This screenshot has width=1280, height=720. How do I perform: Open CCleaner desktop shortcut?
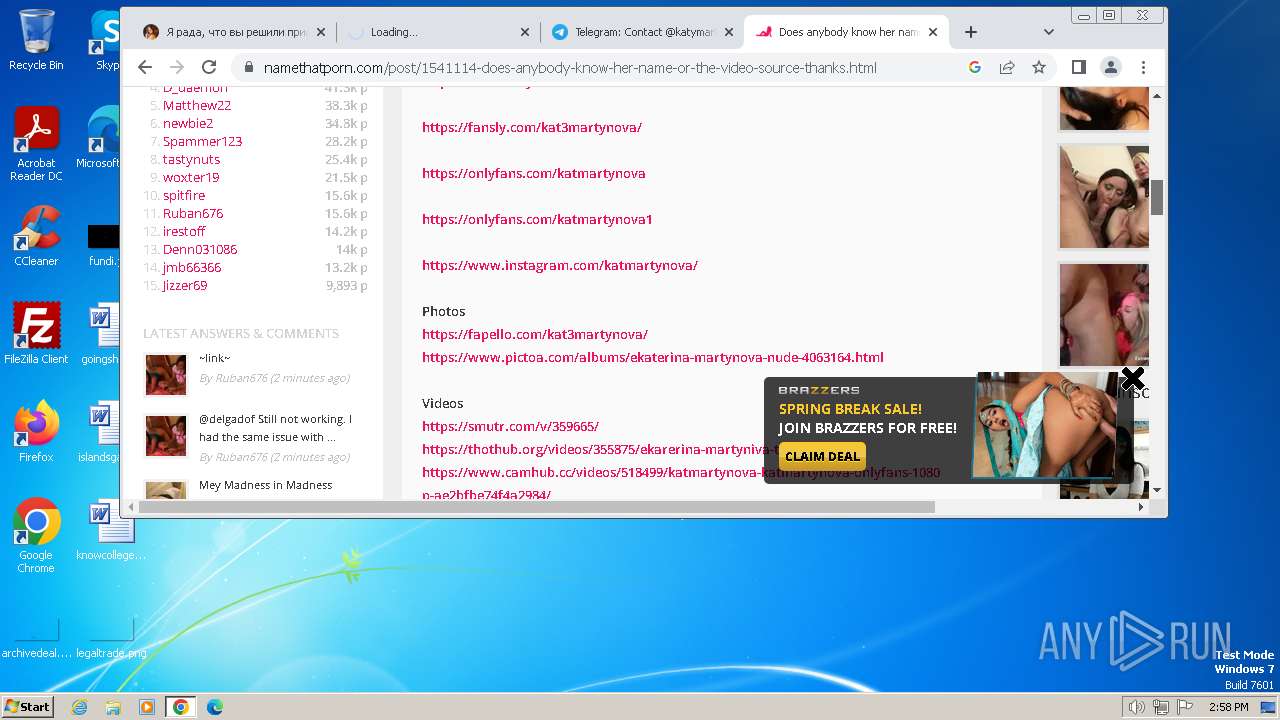[x=36, y=236]
